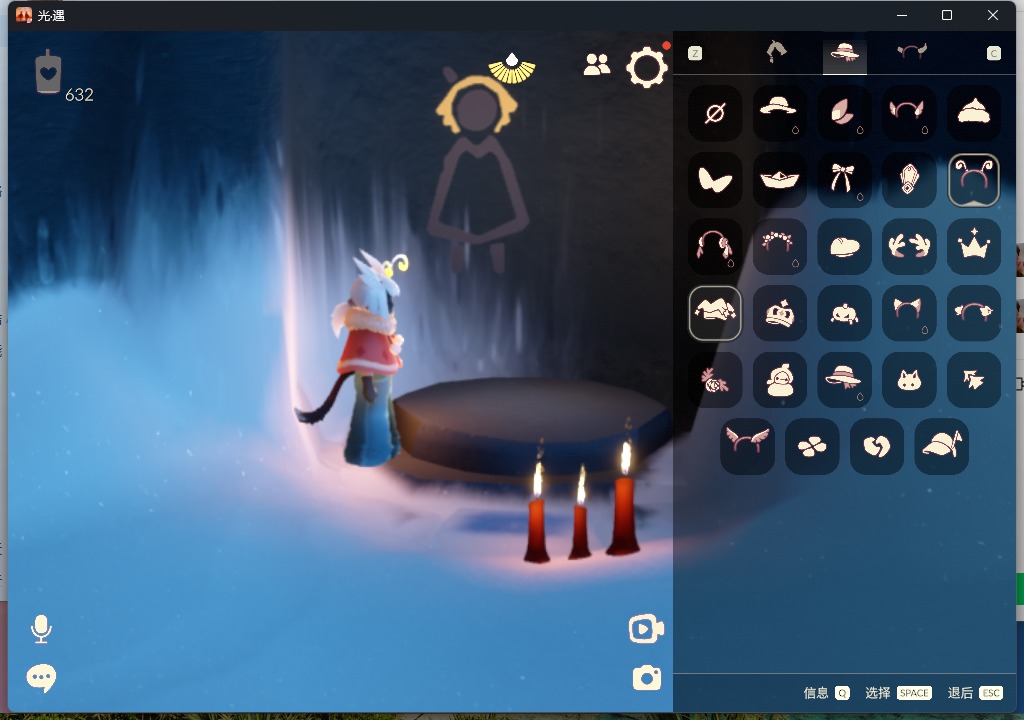Viewport: 1024px width, 720px height.
Task: Toggle the microphone voice chat
Action: (41, 628)
